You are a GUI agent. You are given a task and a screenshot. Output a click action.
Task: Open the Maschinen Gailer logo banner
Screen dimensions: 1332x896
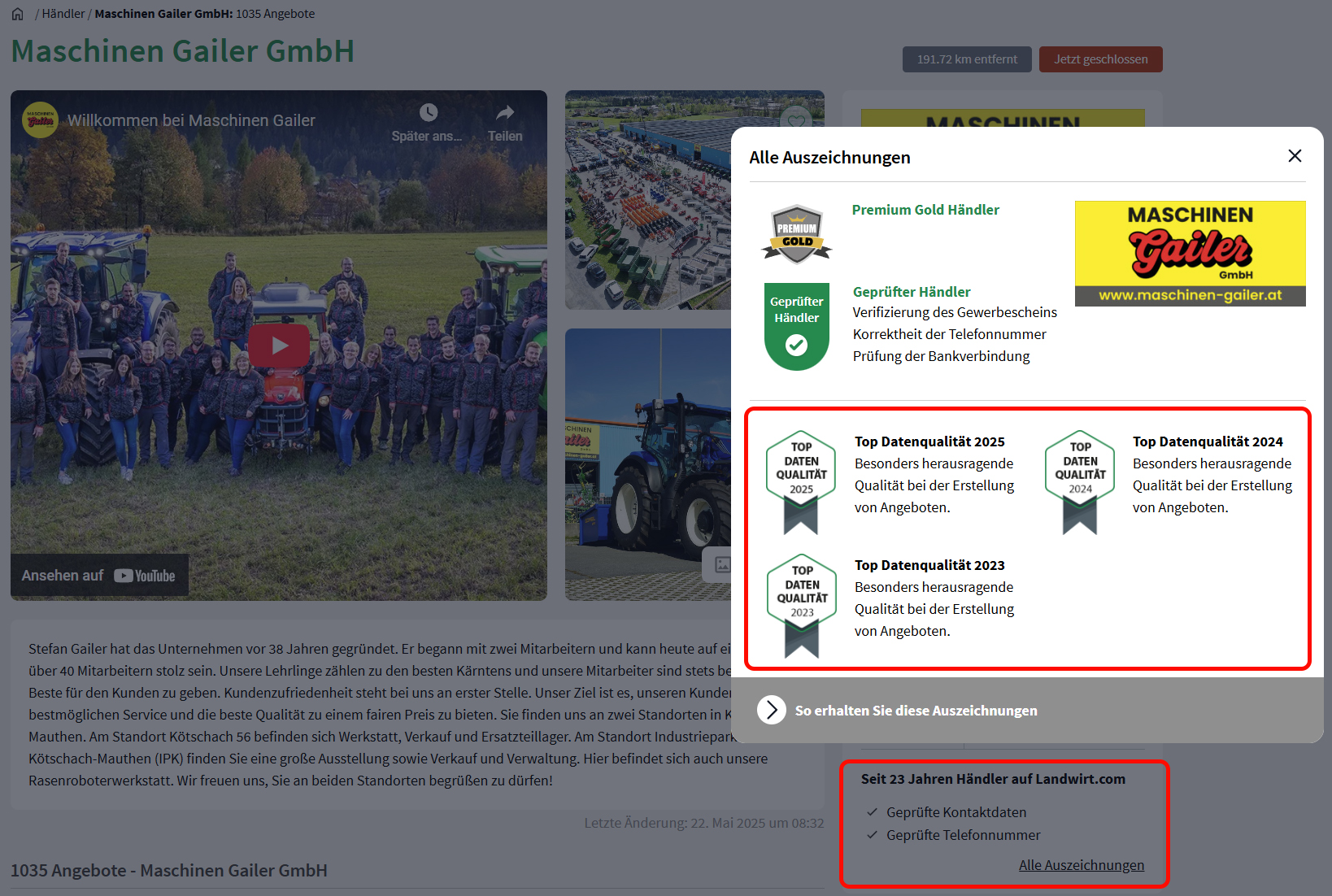click(x=1190, y=254)
